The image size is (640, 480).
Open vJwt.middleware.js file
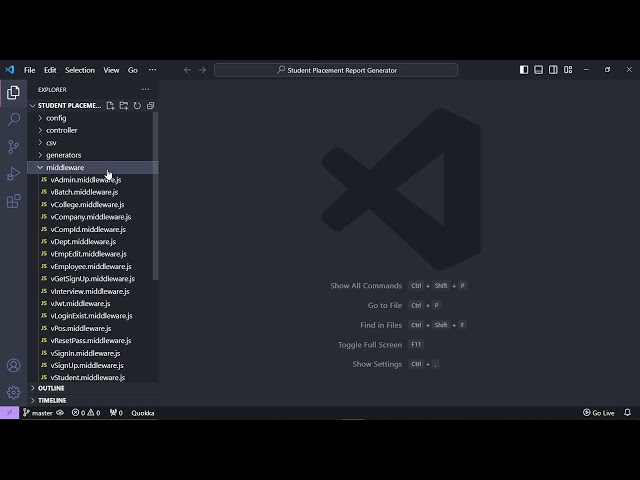point(93,304)
